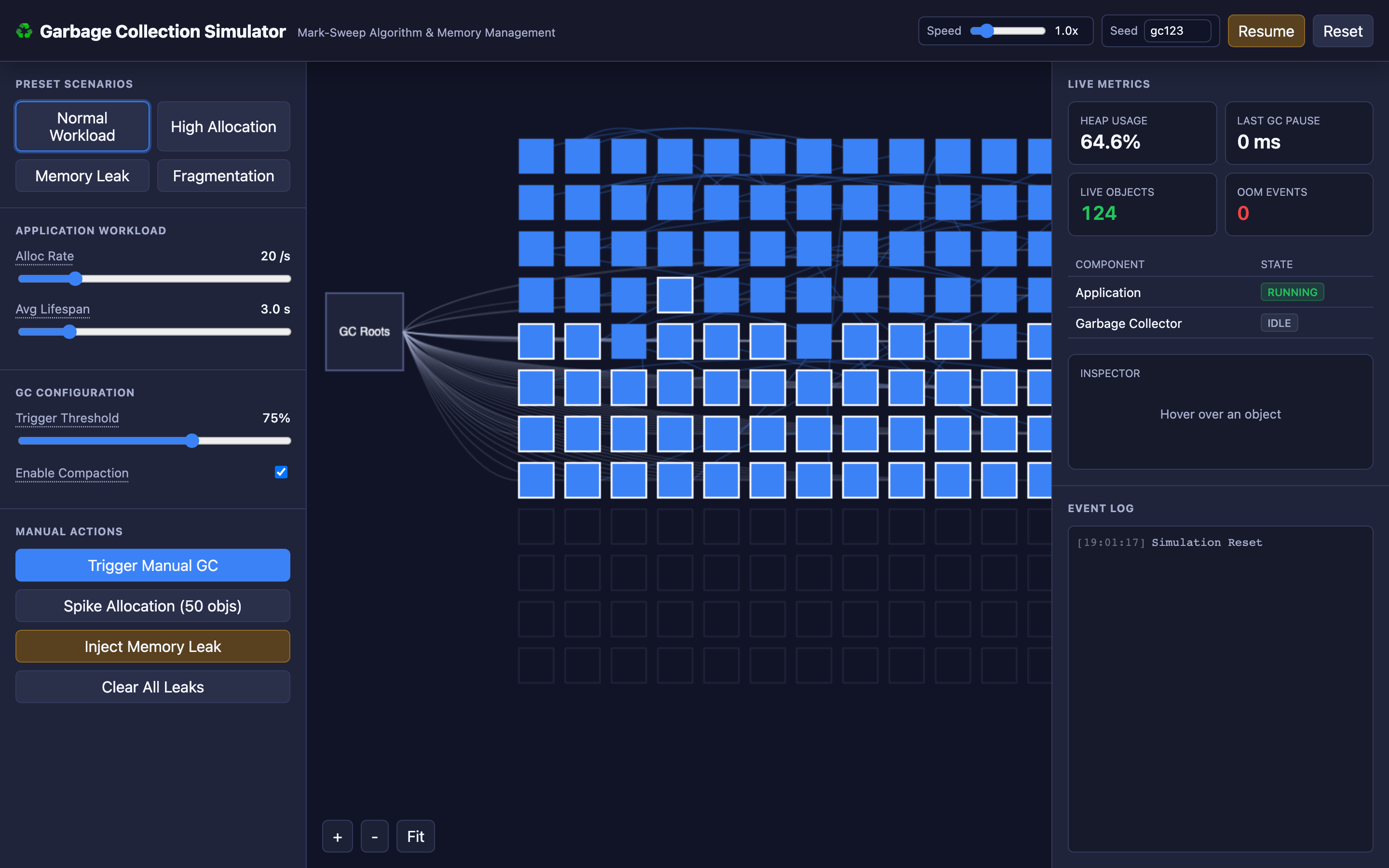Click the Heap Usage 64.6% metric card
This screenshot has width=1389, height=868.
1142,133
